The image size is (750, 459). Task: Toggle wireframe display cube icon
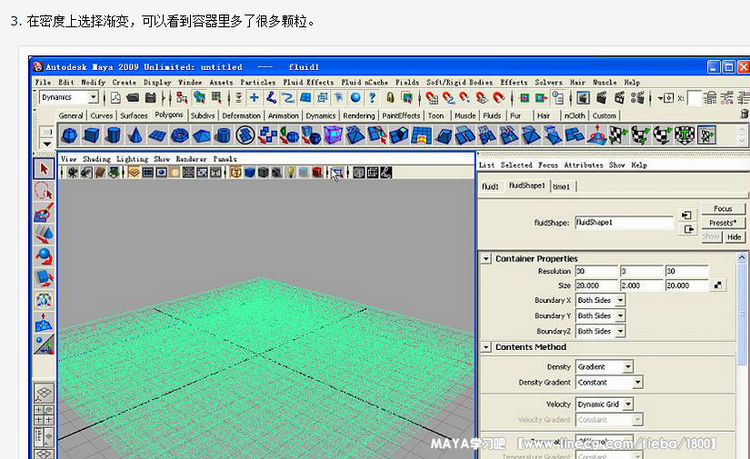click(x=235, y=172)
